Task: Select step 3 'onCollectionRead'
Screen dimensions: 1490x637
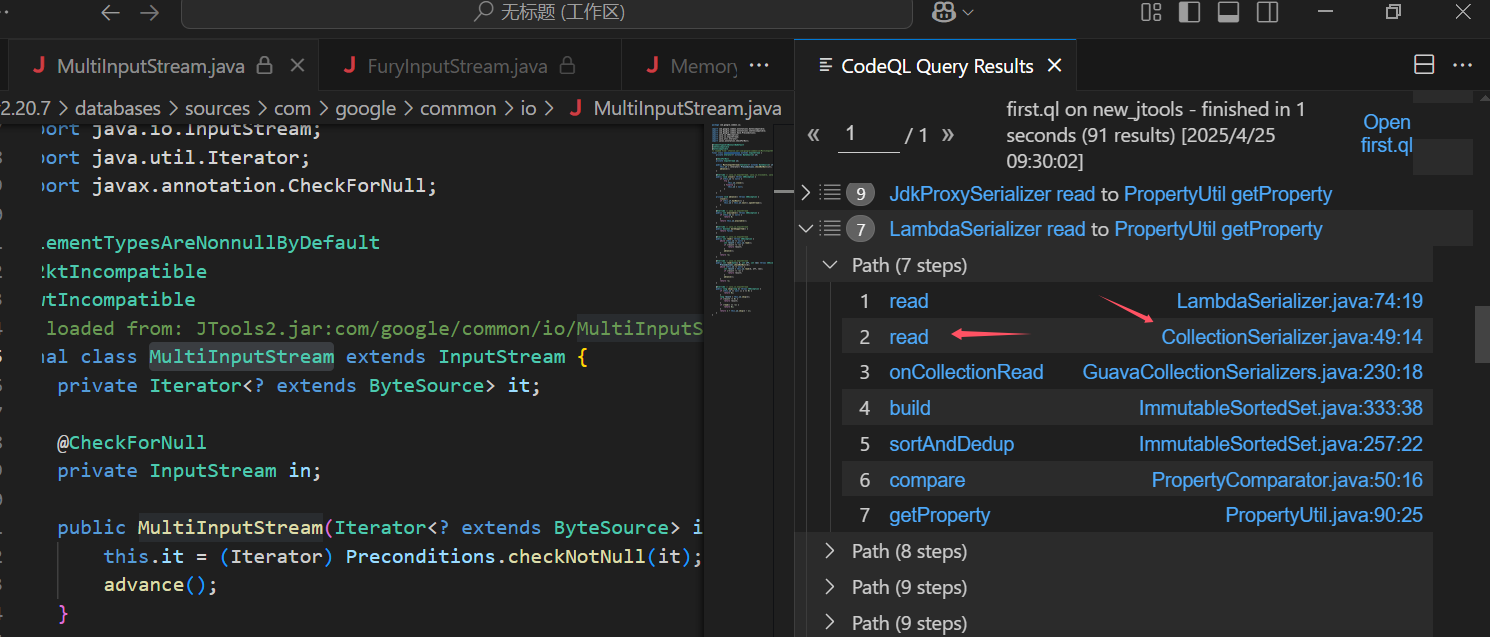Action: click(966, 373)
